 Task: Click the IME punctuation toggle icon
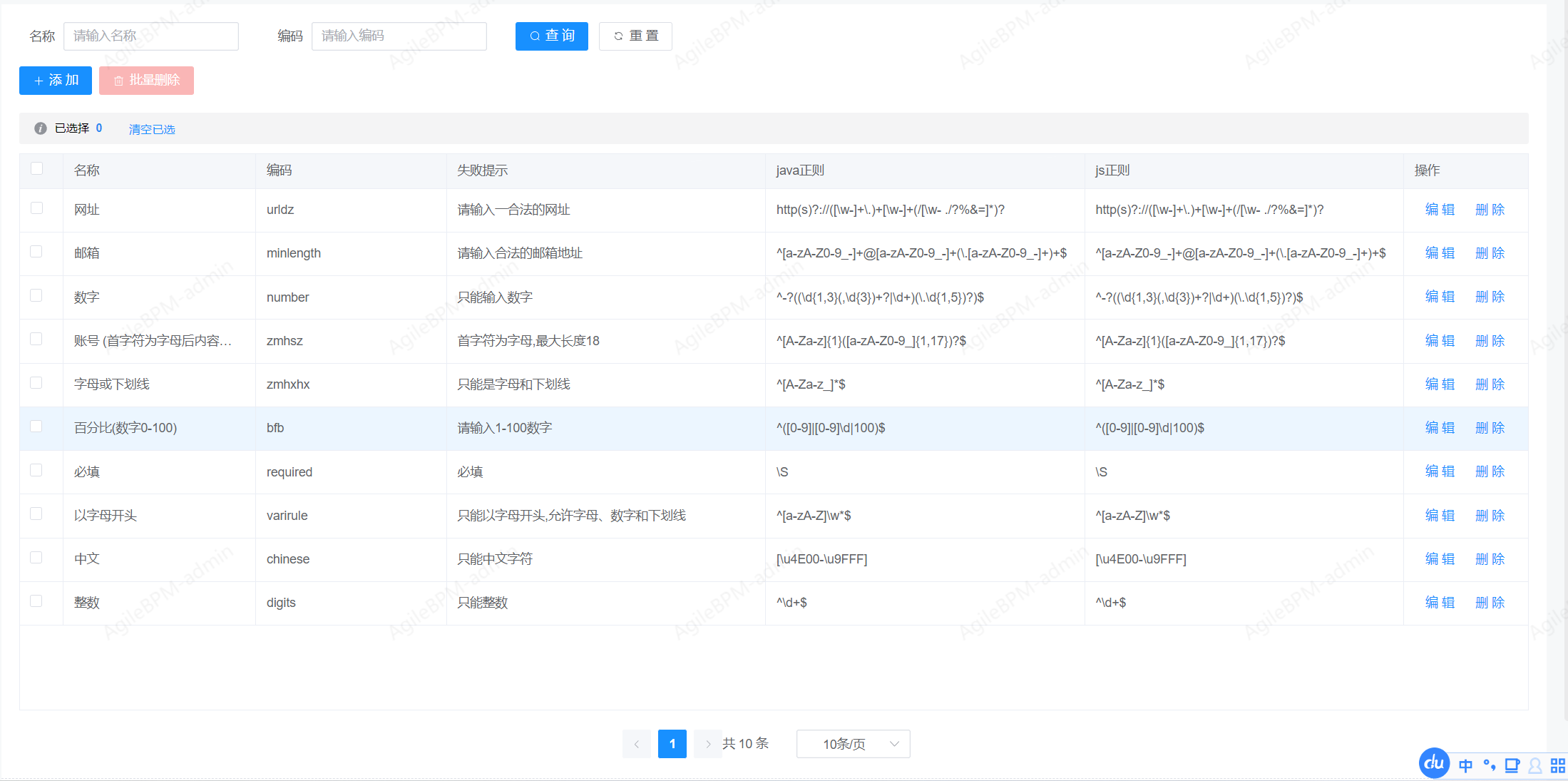pyautogui.click(x=1489, y=765)
